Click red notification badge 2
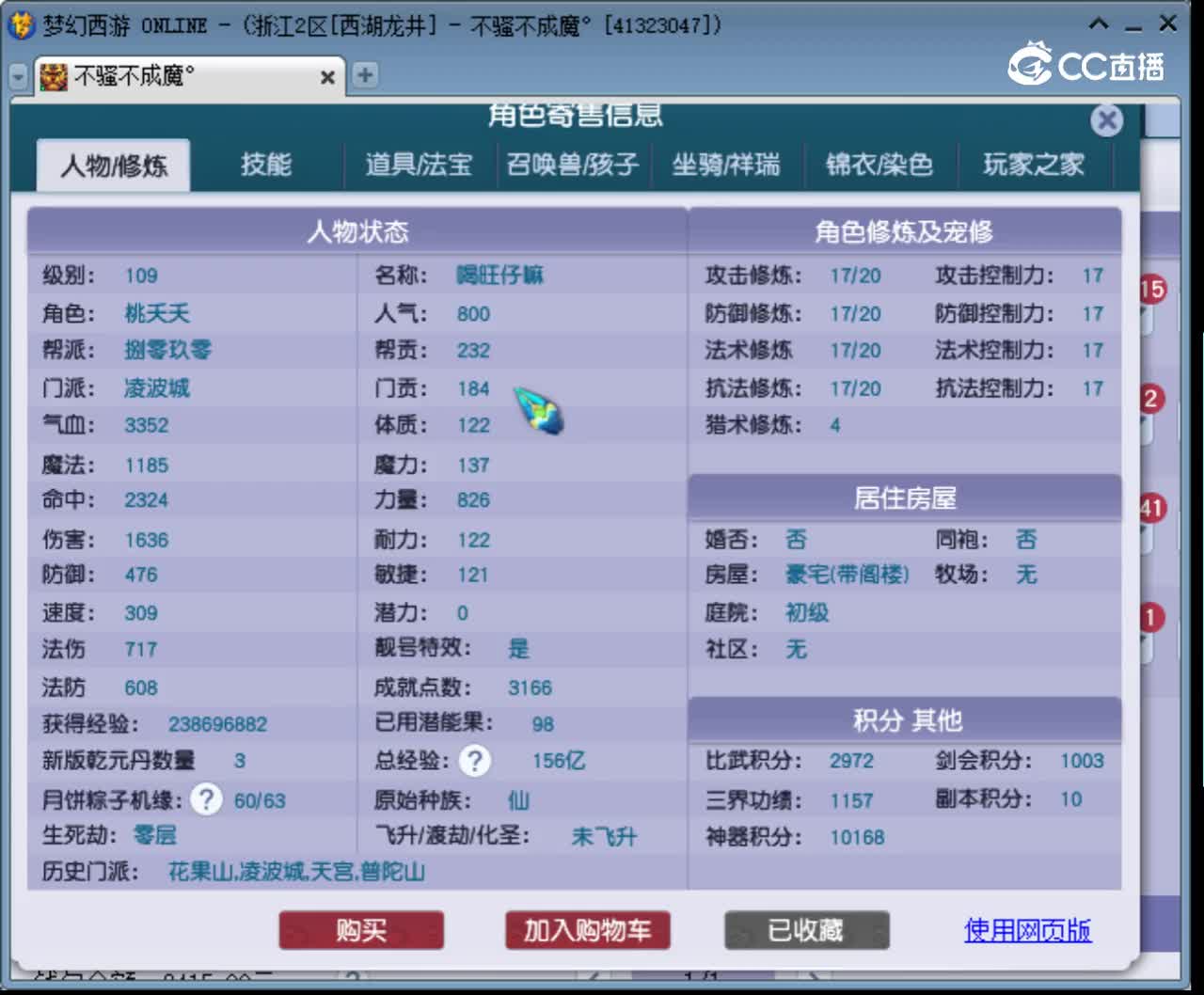1204x995 pixels. click(1152, 399)
